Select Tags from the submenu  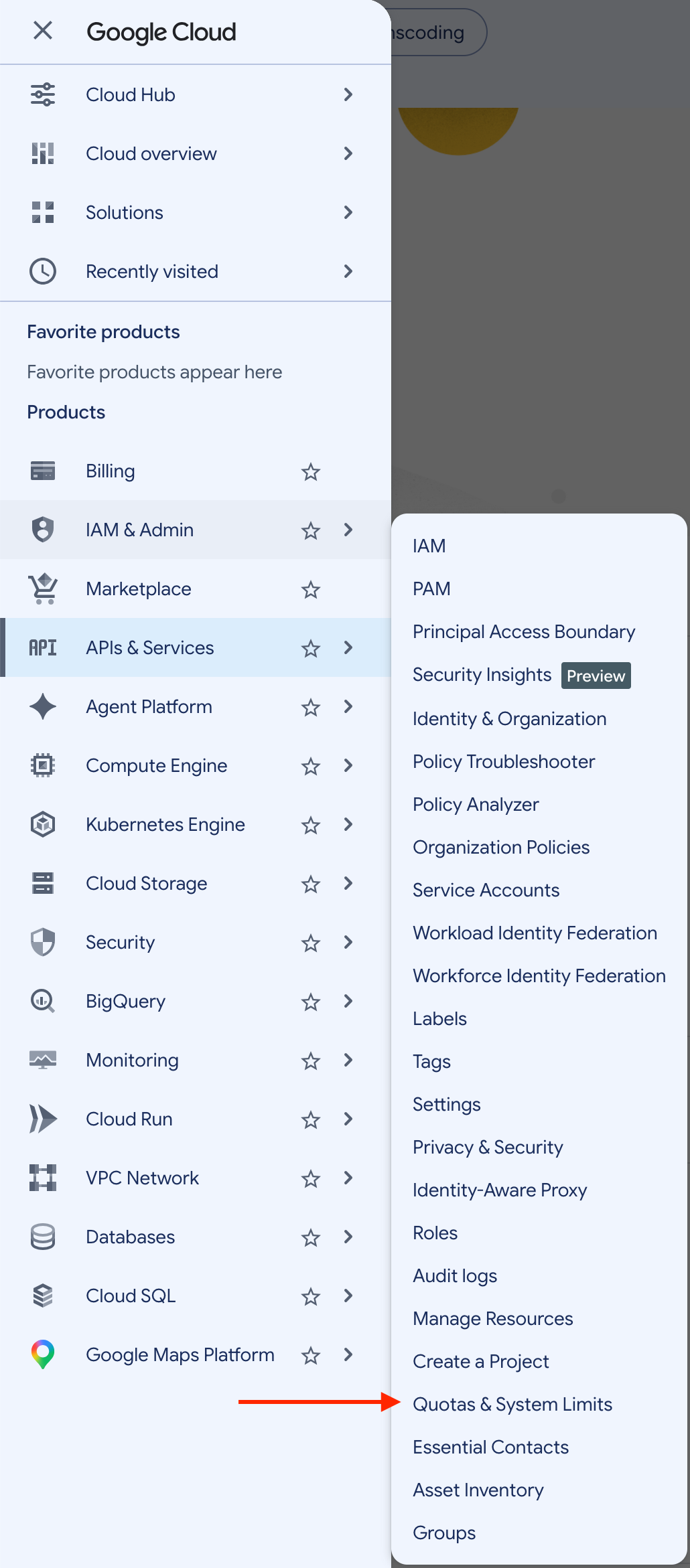(x=431, y=1061)
